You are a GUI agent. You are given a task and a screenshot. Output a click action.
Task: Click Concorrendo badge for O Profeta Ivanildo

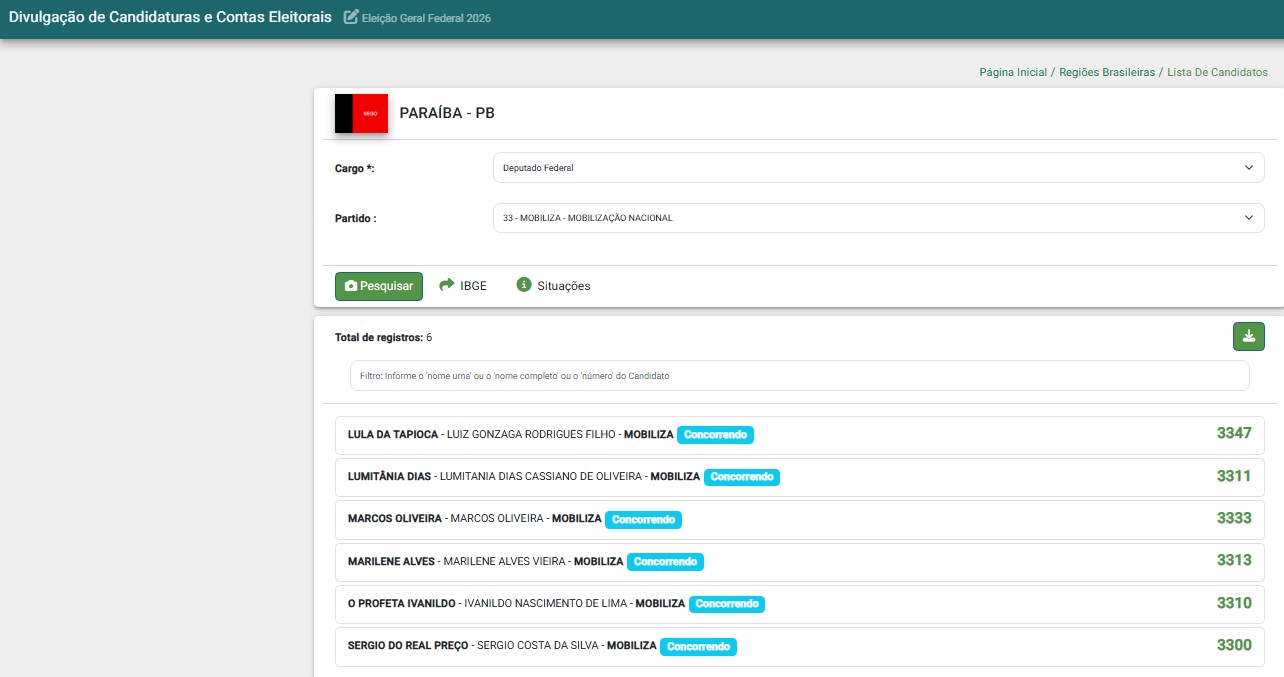727,604
